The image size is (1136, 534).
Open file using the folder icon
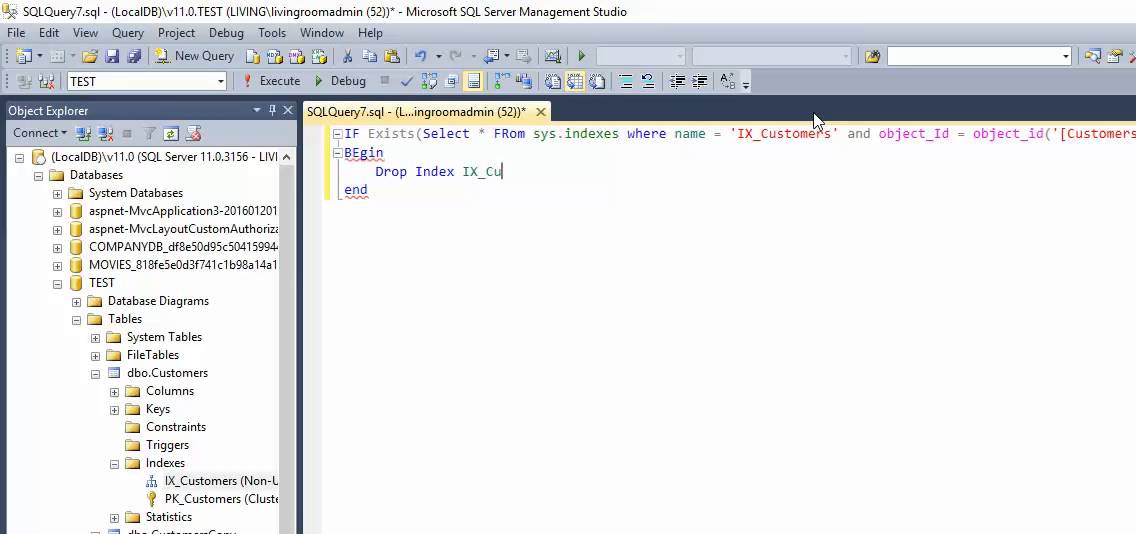(89, 56)
